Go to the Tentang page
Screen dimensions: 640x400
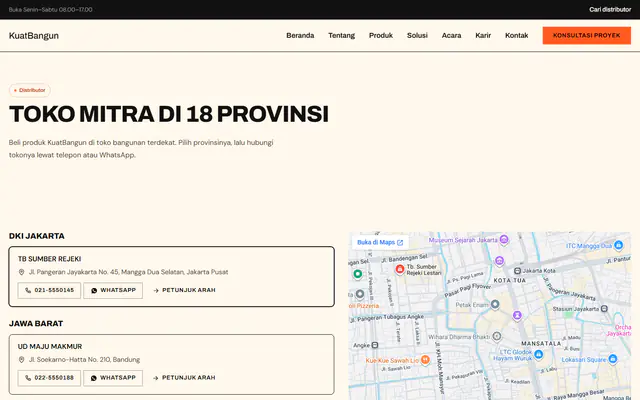(x=341, y=36)
